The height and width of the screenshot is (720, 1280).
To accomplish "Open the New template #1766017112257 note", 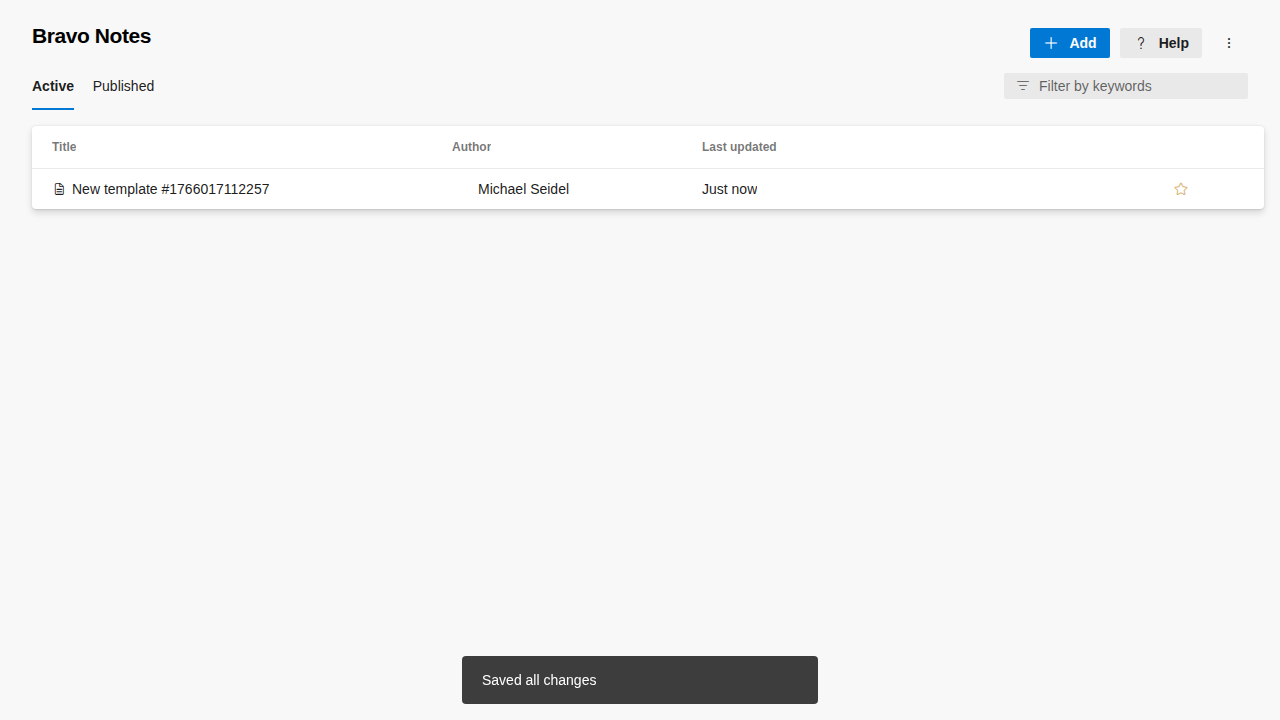I will (x=170, y=189).
